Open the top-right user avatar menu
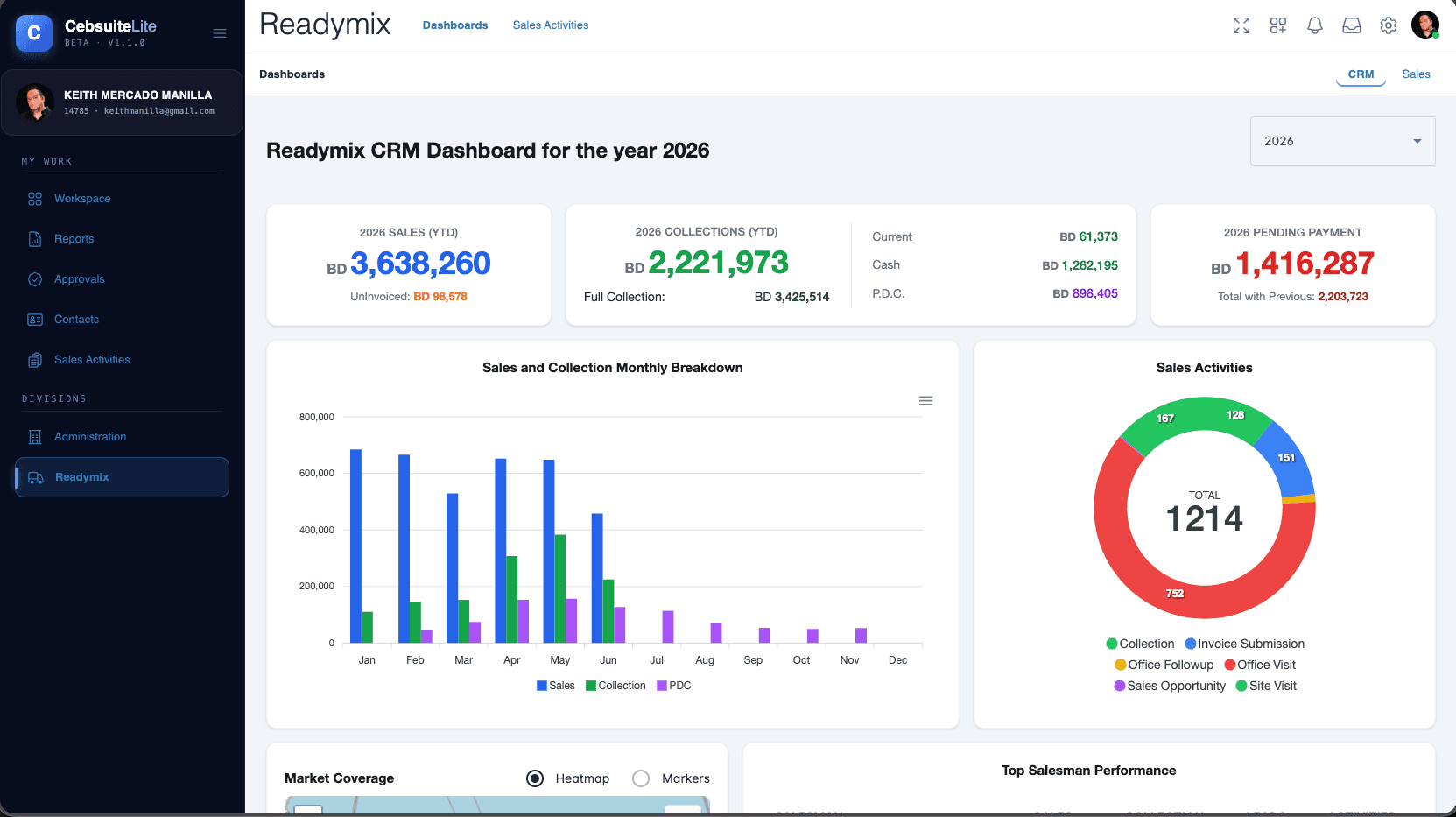The image size is (1456, 817). tap(1425, 25)
